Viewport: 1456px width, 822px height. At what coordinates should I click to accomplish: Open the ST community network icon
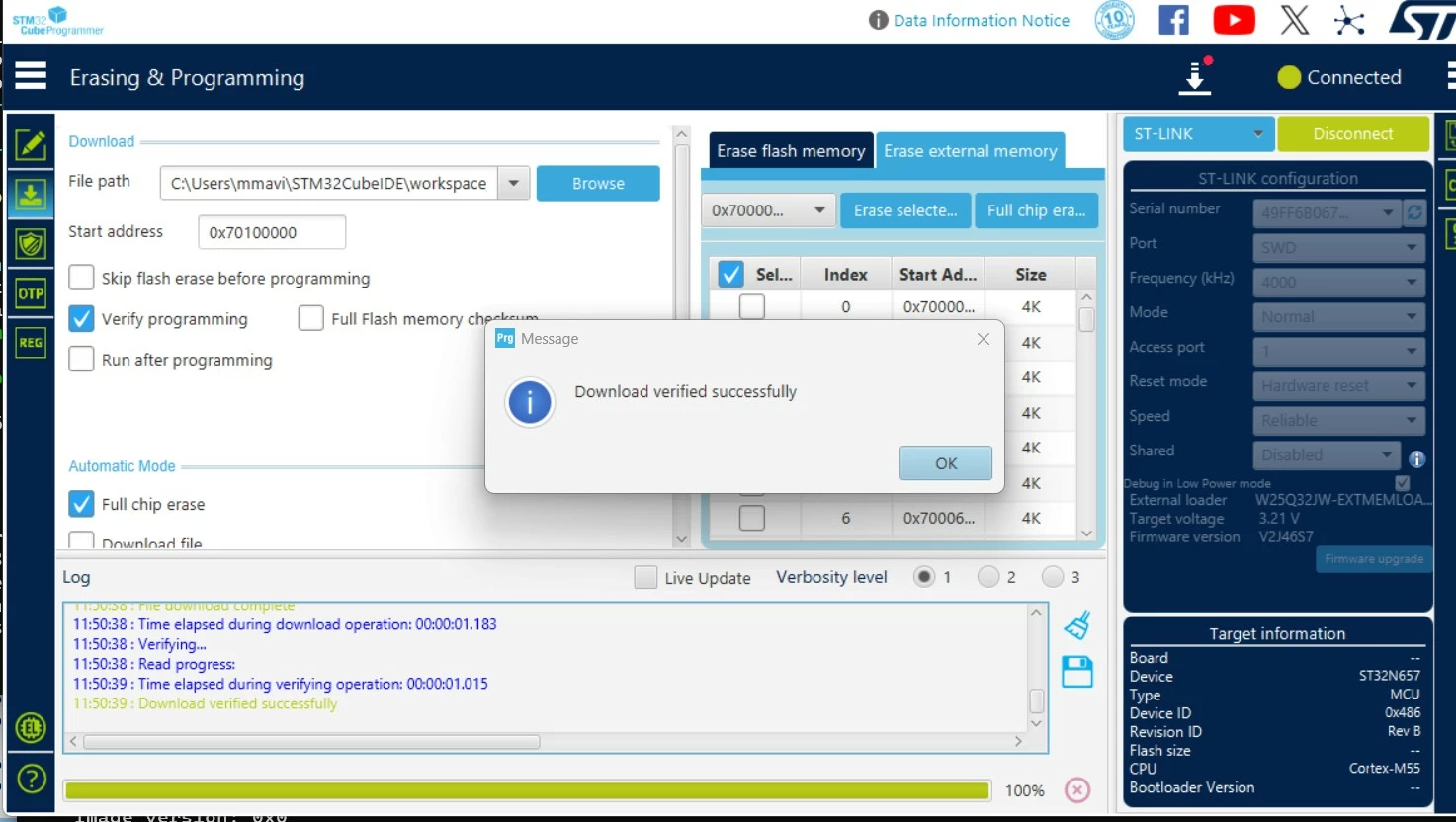coord(1349,20)
